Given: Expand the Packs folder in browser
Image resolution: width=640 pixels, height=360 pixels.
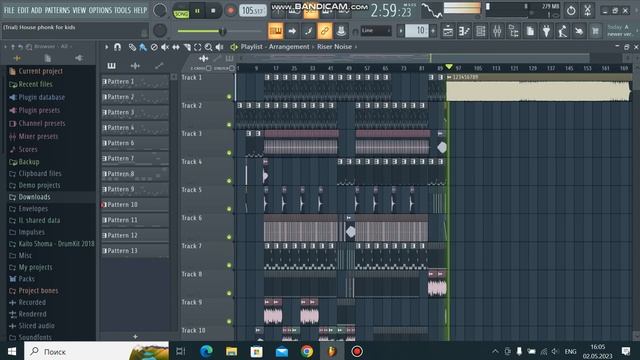Looking at the screenshot, I should coord(27,279).
